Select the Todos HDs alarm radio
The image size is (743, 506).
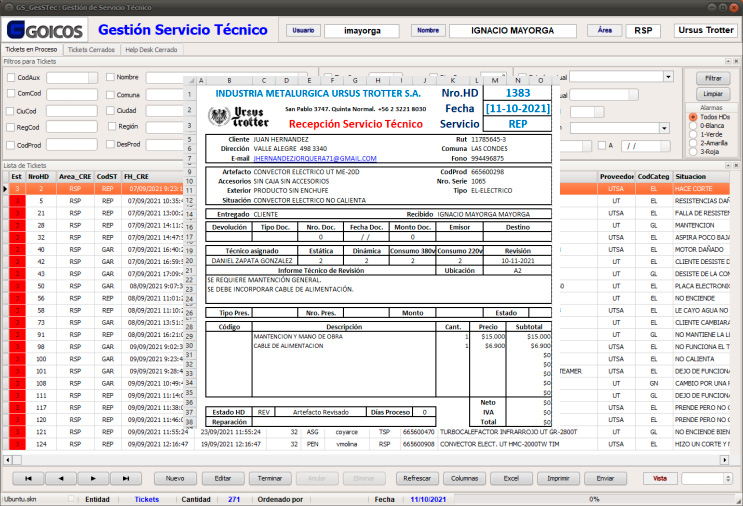click(693, 117)
